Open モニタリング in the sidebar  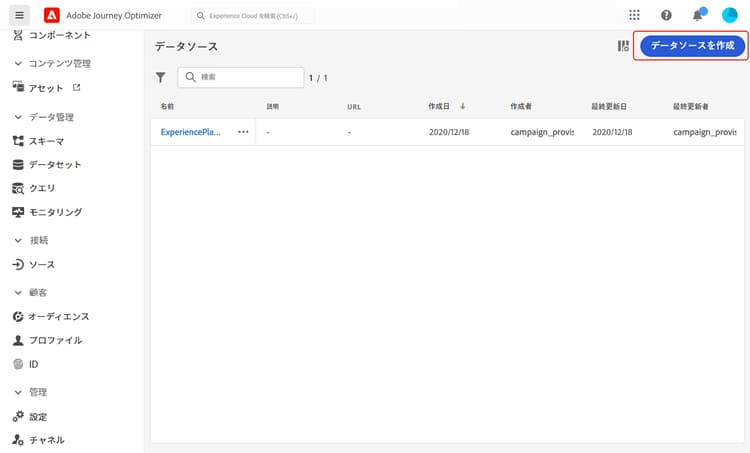point(55,212)
